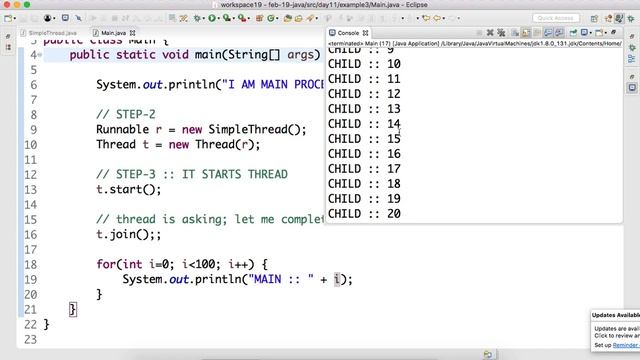Click line number 16 in gutter
This screenshot has width=640, height=360.
point(31,235)
